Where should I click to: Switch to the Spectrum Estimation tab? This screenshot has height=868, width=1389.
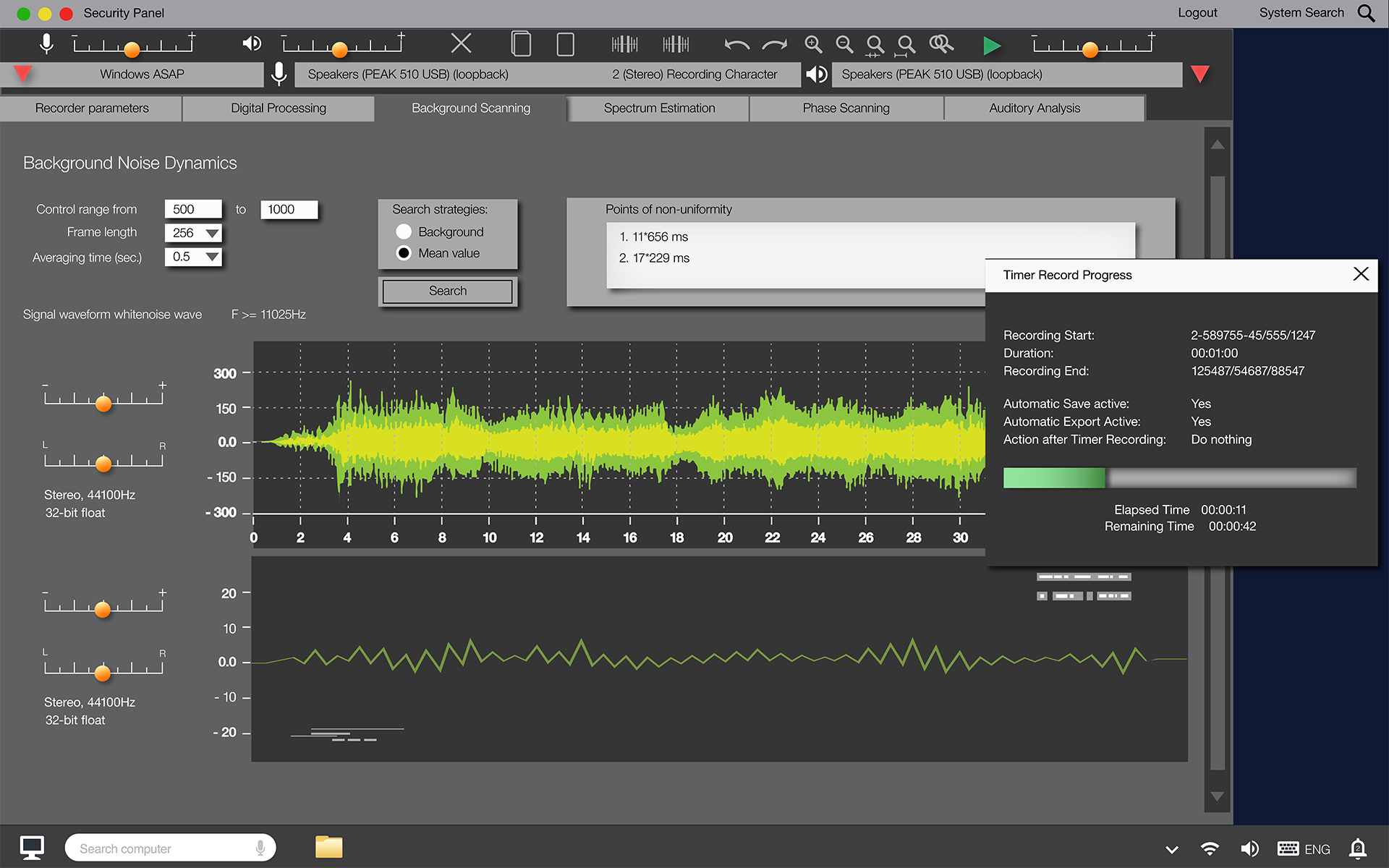tap(659, 108)
